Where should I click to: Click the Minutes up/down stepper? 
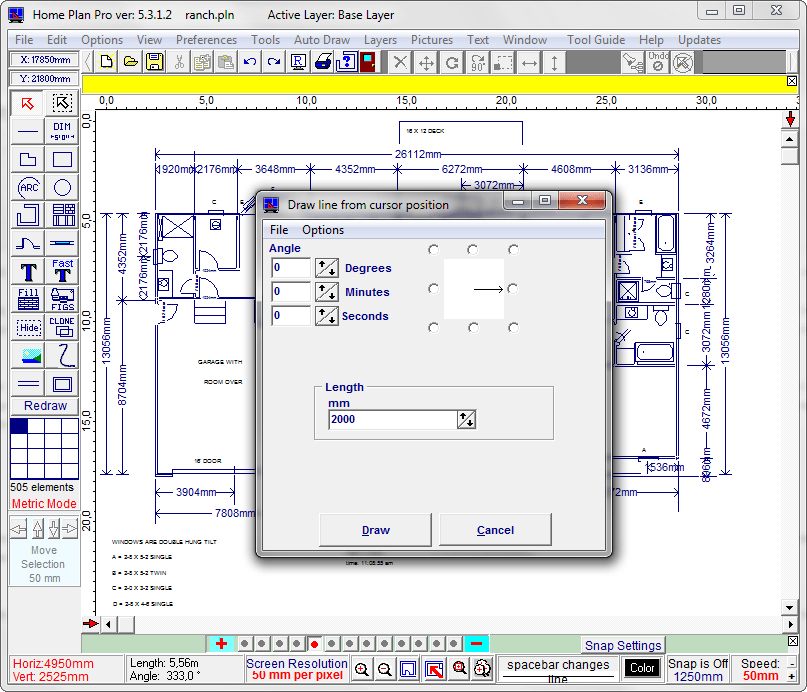tap(326, 292)
